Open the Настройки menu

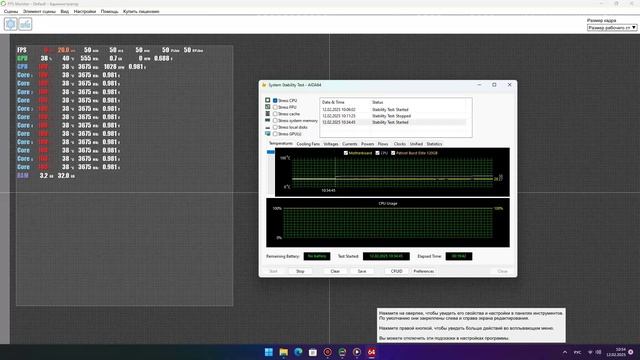84,11
